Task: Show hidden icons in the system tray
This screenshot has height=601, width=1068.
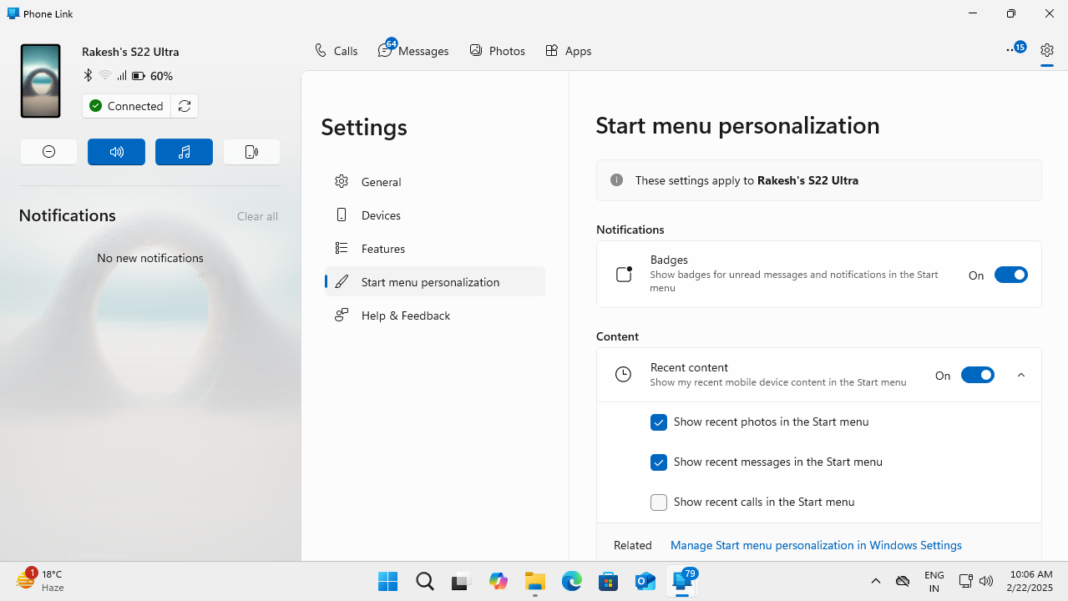Action: point(876,580)
